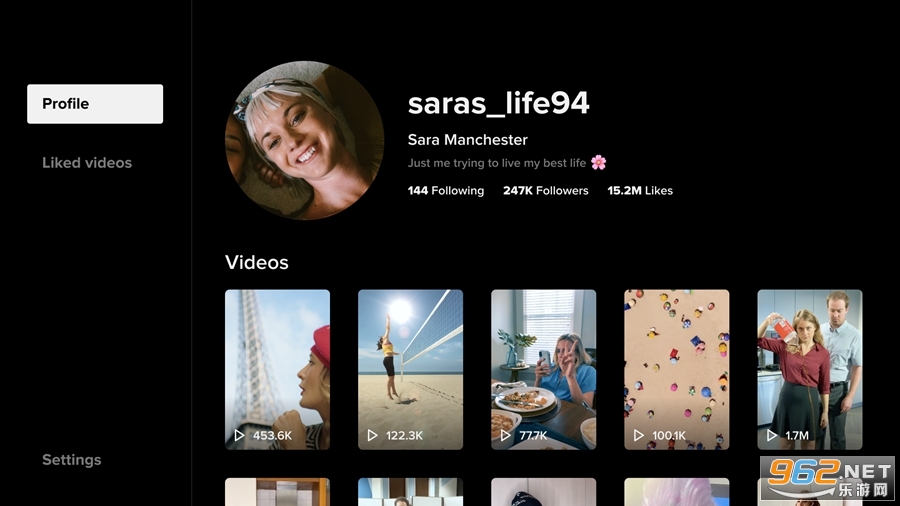Click the Sara Manchester display name
This screenshot has width=900, height=506.
pos(467,139)
